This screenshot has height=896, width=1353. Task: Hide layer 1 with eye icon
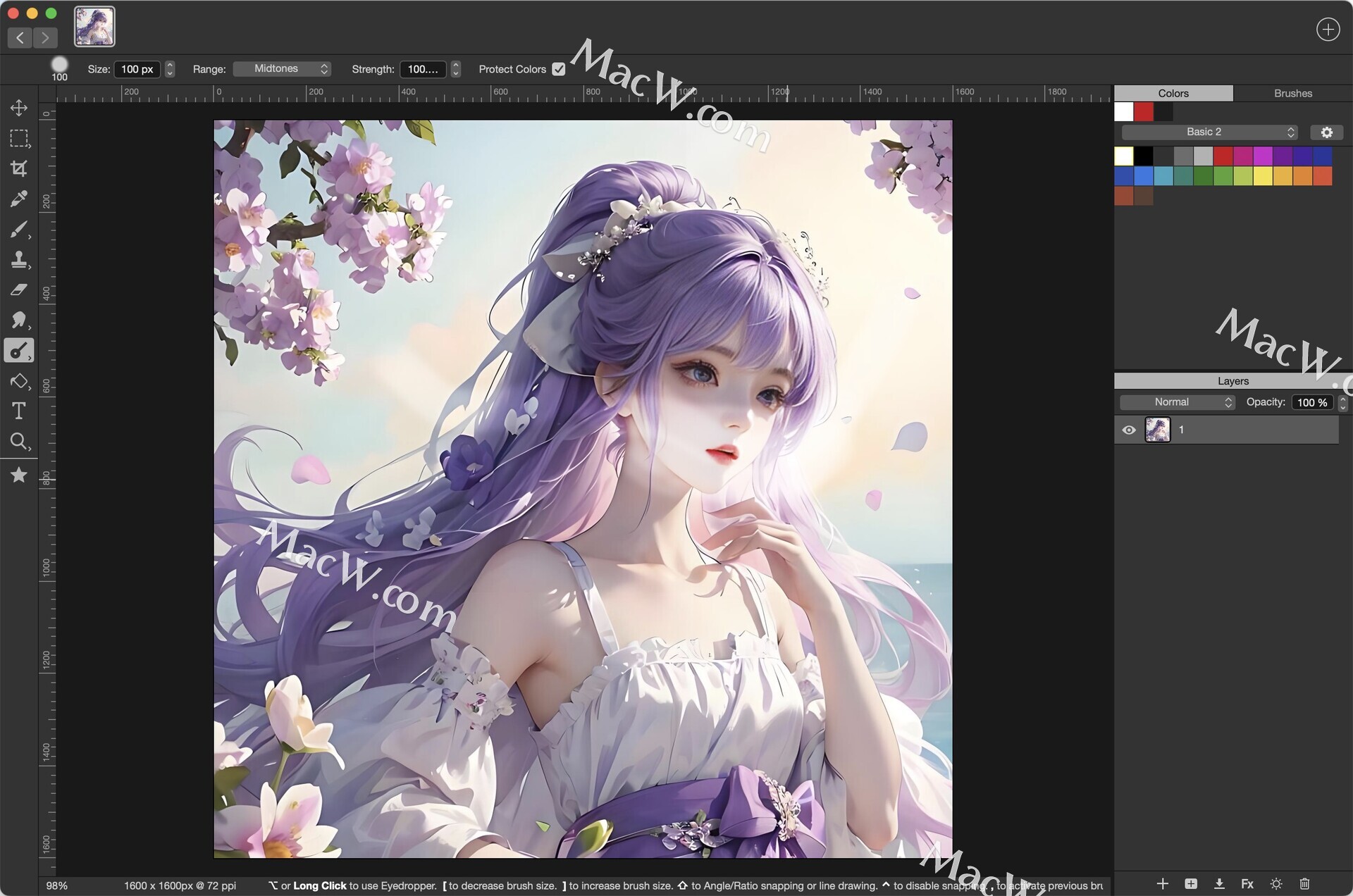[1128, 430]
